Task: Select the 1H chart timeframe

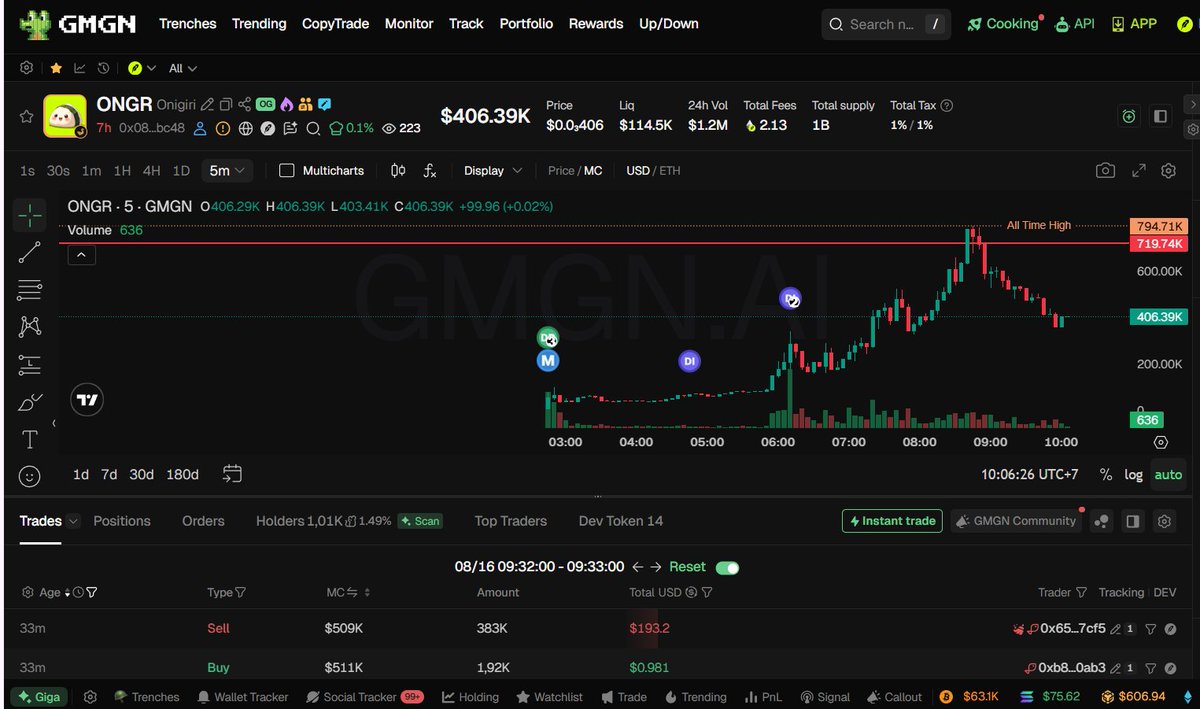Action: tap(122, 171)
